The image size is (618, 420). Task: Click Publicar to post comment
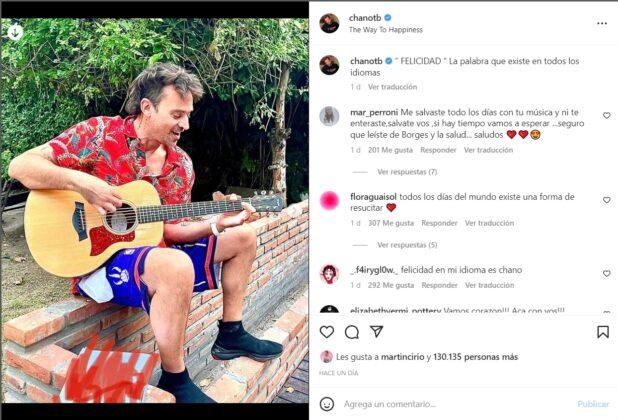point(593,404)
